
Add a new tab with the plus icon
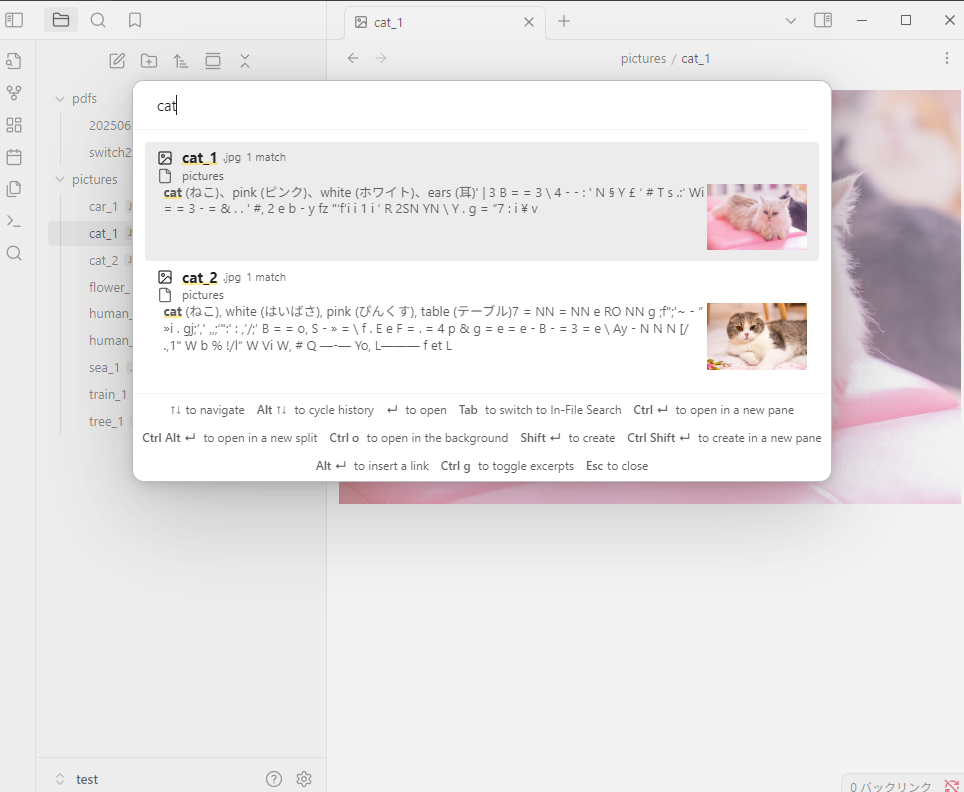564,21
